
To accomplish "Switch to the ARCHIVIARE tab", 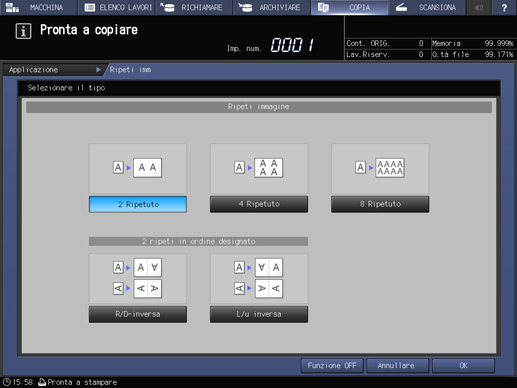I will pos(271,7).
